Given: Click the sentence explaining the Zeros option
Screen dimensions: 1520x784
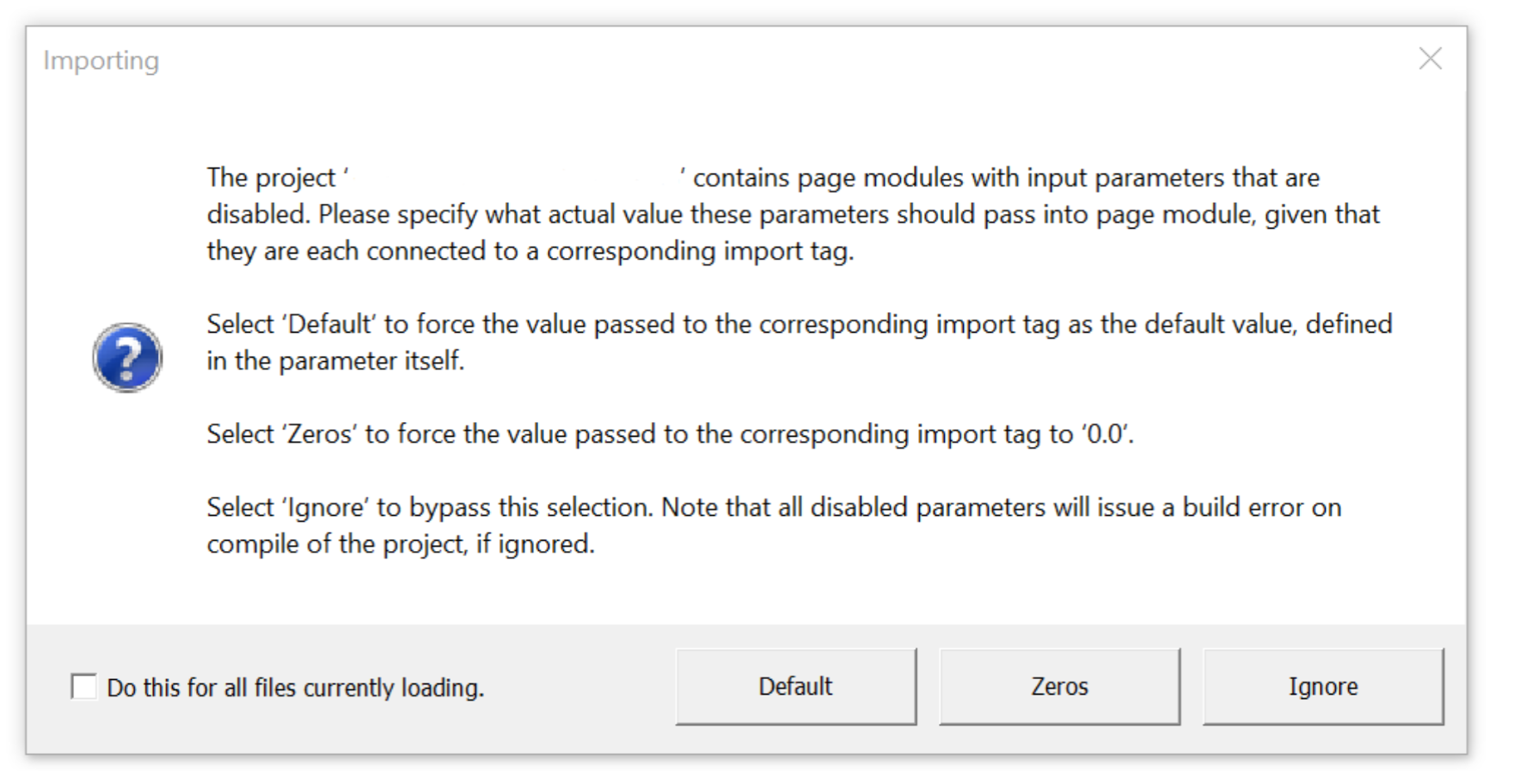Looking at the screenshot, I should pos(671,433).
